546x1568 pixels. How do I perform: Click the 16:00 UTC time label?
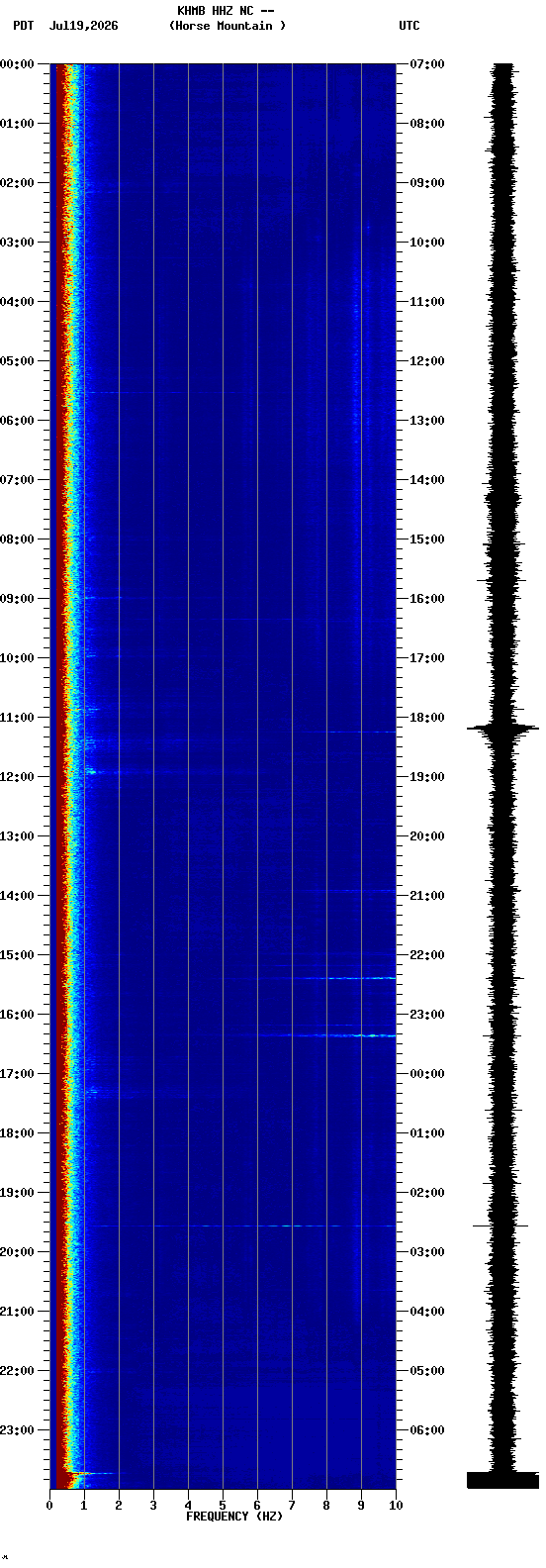coord(427,599)
